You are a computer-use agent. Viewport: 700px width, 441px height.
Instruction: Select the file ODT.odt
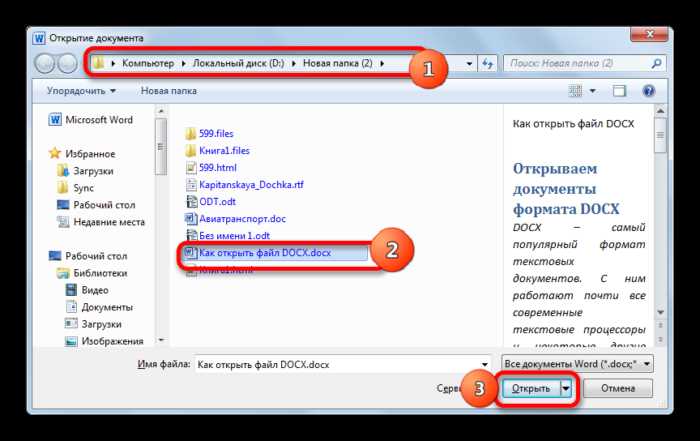tap(210, 201)
